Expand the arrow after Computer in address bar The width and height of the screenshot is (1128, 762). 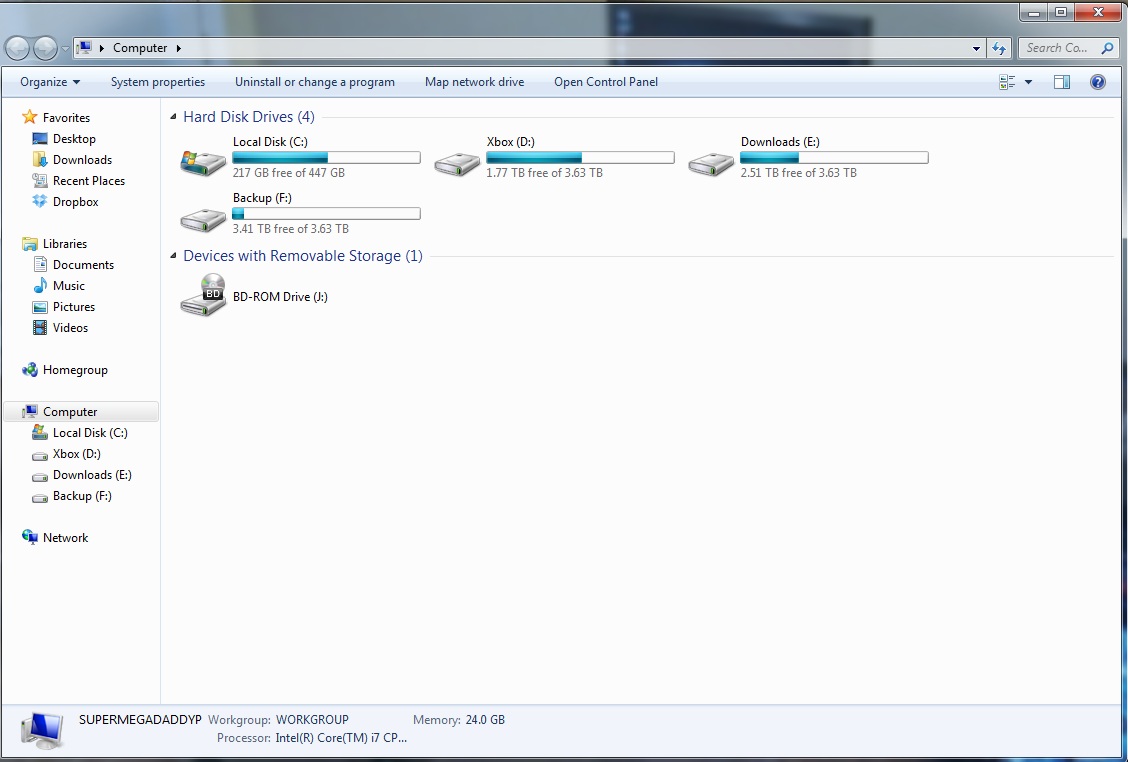click(x=178, y=48)
